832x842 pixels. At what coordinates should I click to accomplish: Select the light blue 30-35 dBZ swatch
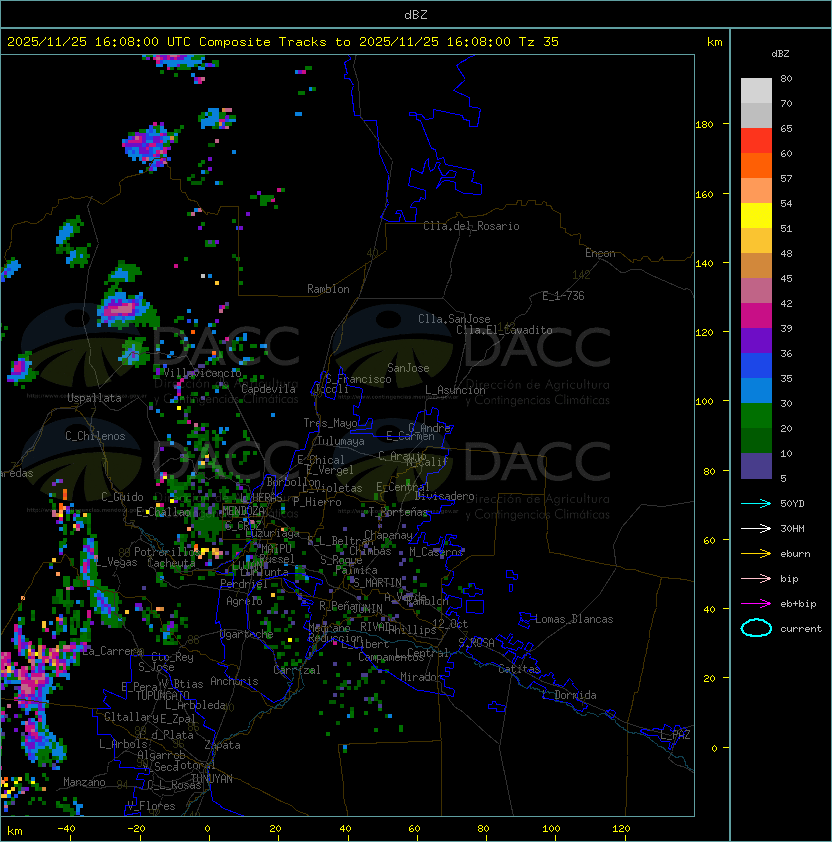coord(756,390)
